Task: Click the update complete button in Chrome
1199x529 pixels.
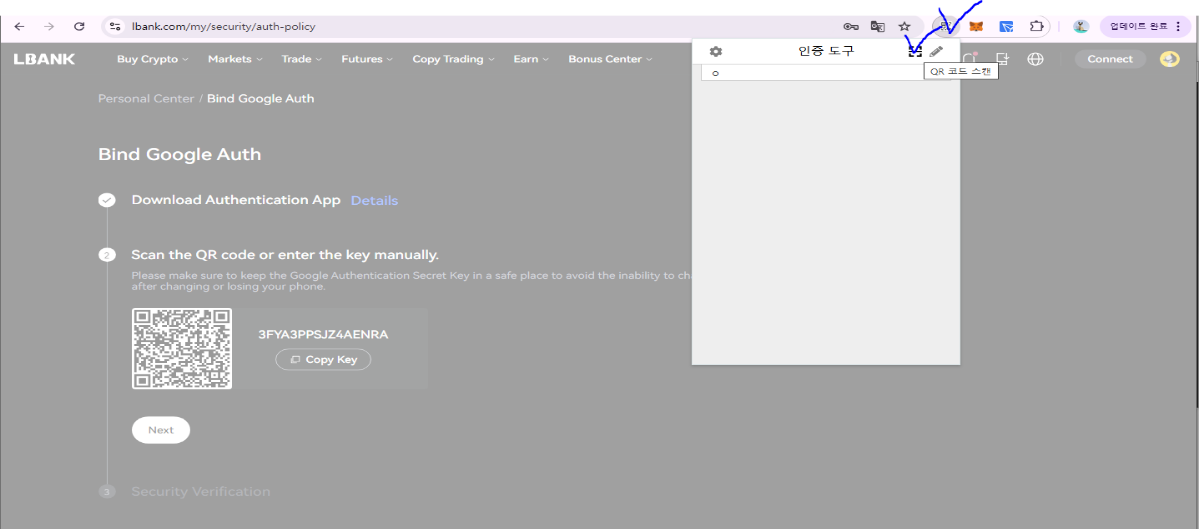Action: (1144, 26)
